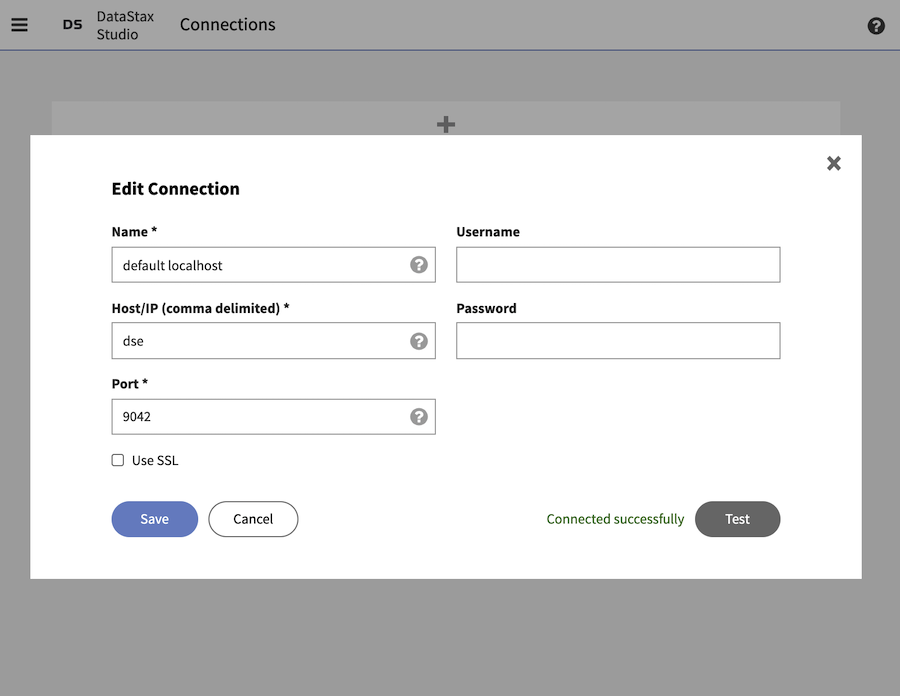The width and height of the screenshot is (900, 696).
Task: Click the 'Port *' field label
Action: pos(130,384)
